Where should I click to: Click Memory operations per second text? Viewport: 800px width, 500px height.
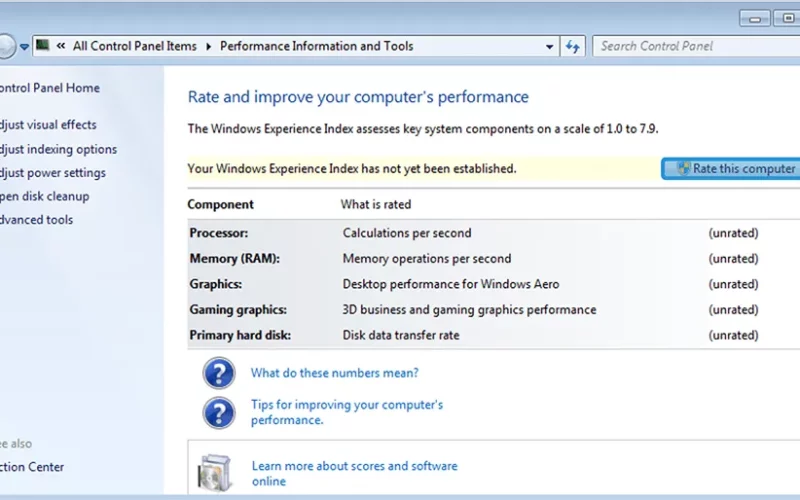point(427,259)
